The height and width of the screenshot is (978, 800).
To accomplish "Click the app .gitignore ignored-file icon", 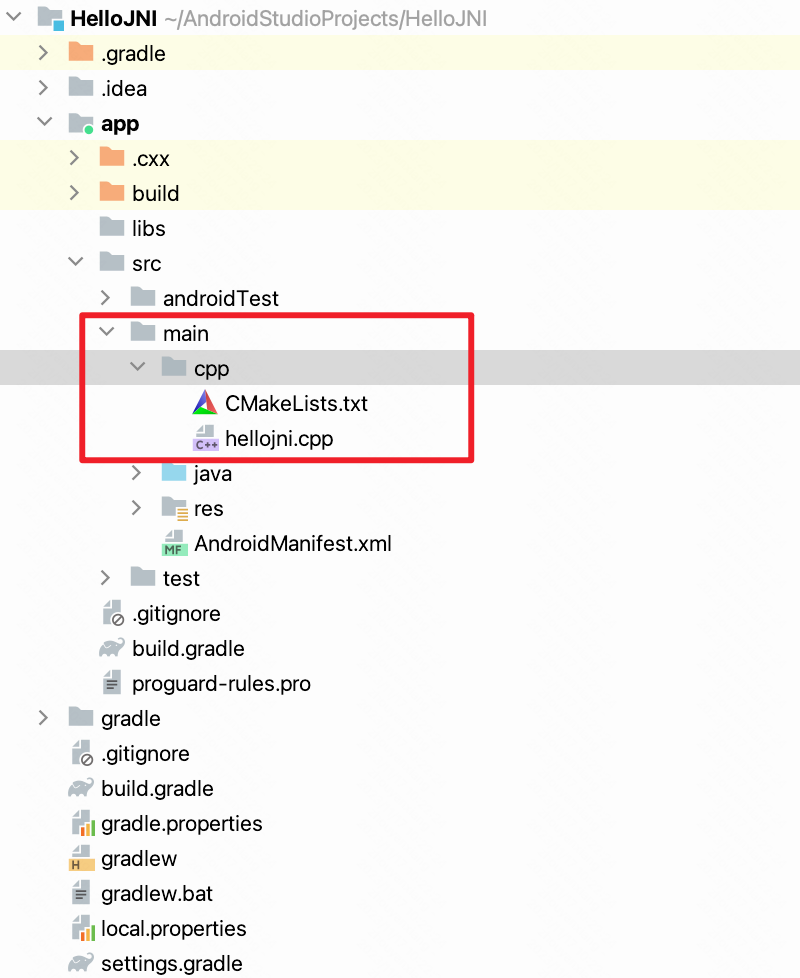I will click(x=112, y=613).
